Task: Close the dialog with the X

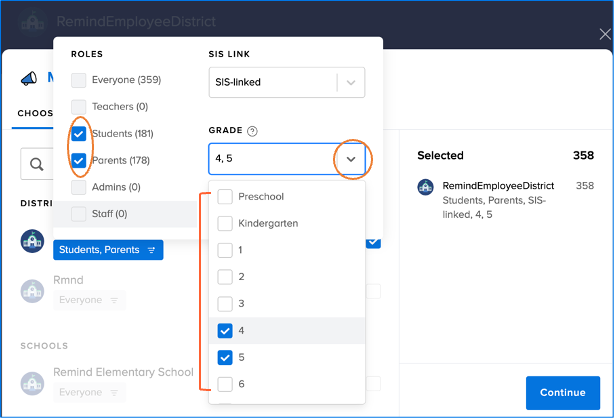Action: point(605,34)
